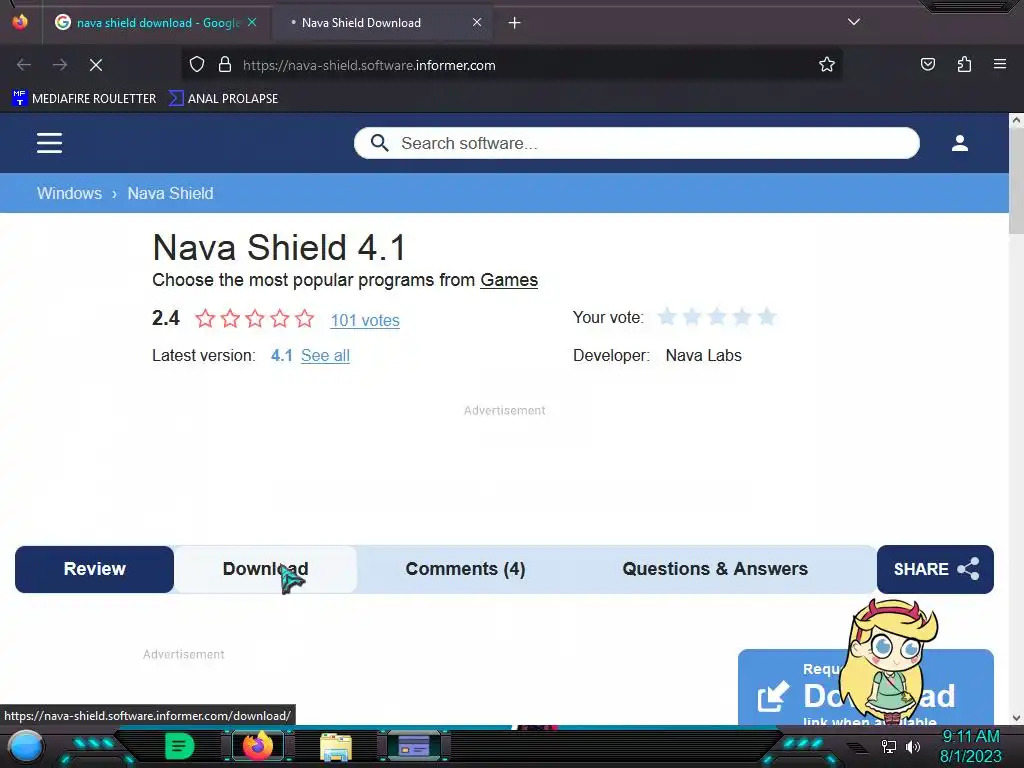Open the second bookmark in the bookmarks toolbar
Viewport: 1024px width, 768px height.
point(223,99)
